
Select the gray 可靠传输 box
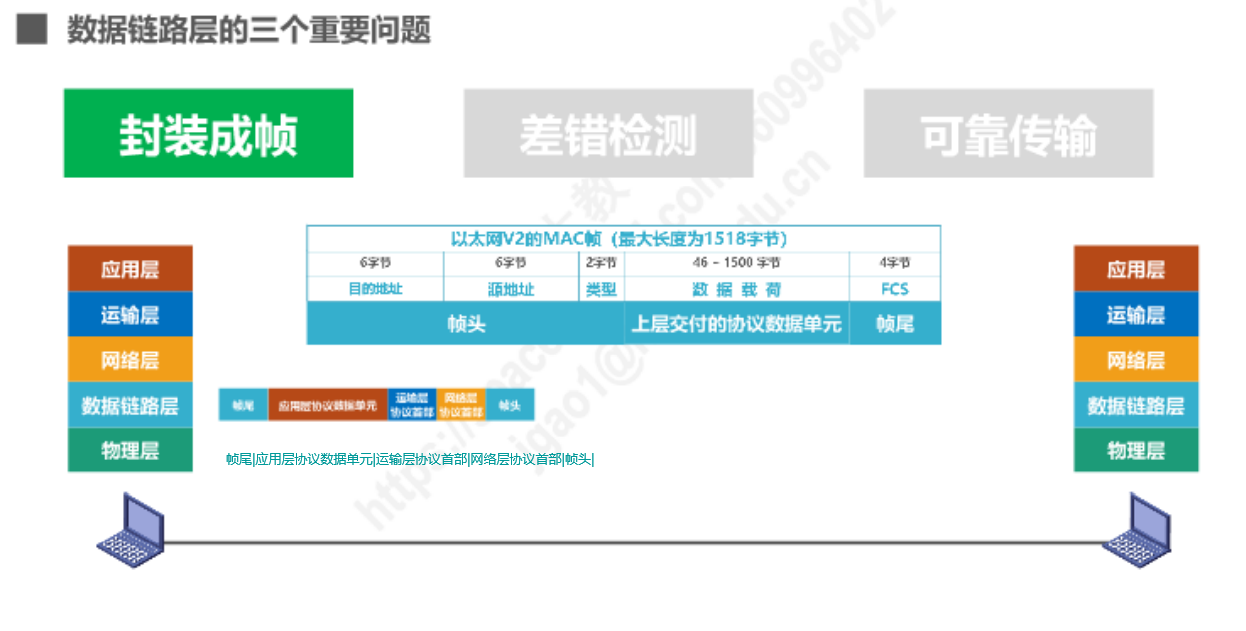(1008, 133)
